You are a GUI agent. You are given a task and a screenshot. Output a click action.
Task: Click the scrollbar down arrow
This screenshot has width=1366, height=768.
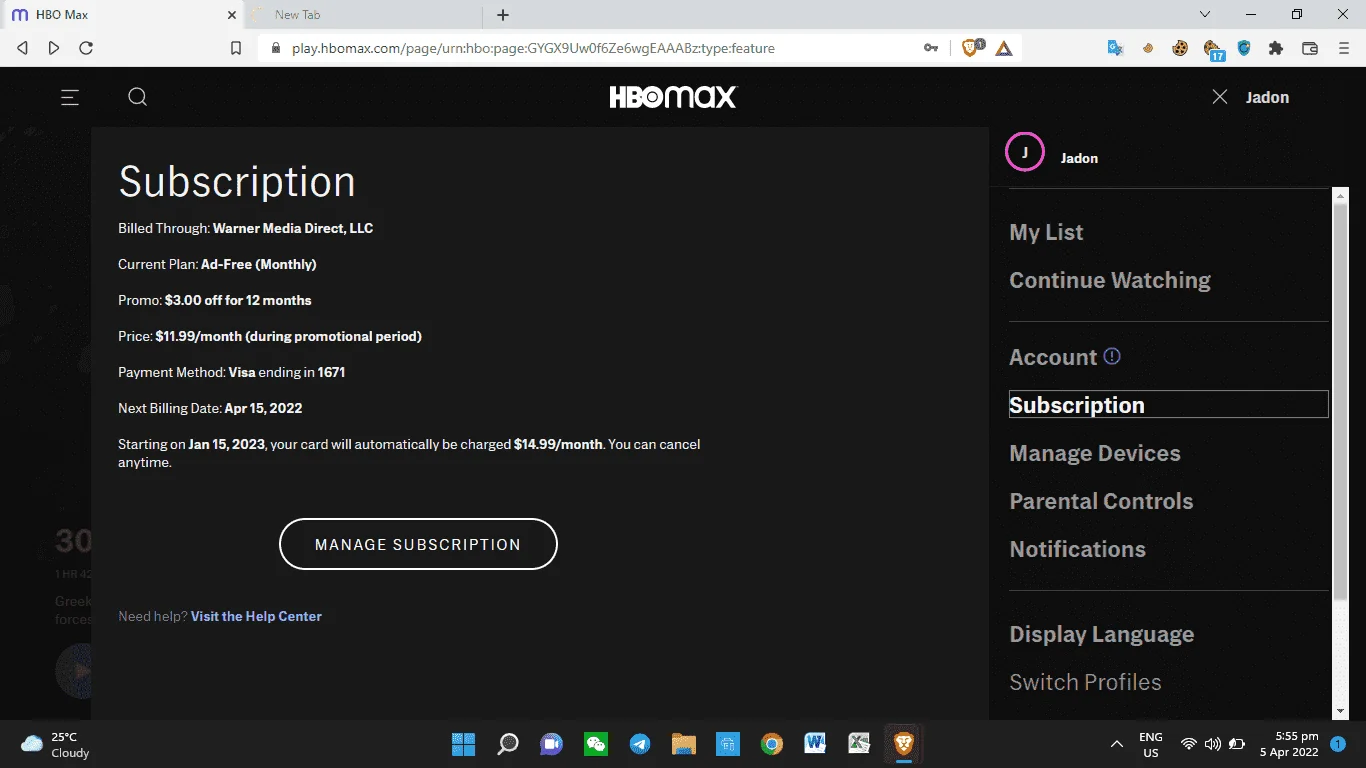(1341, 711)
